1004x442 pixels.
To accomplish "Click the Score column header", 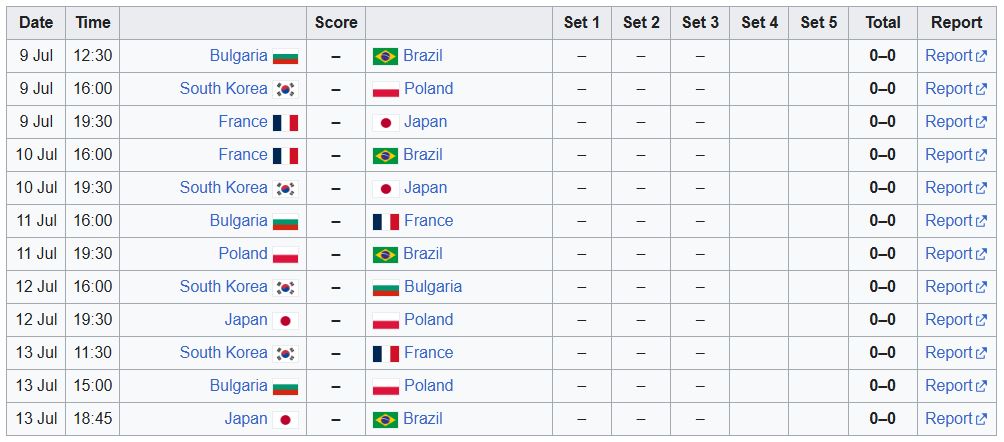I will (x=336, y=22).
